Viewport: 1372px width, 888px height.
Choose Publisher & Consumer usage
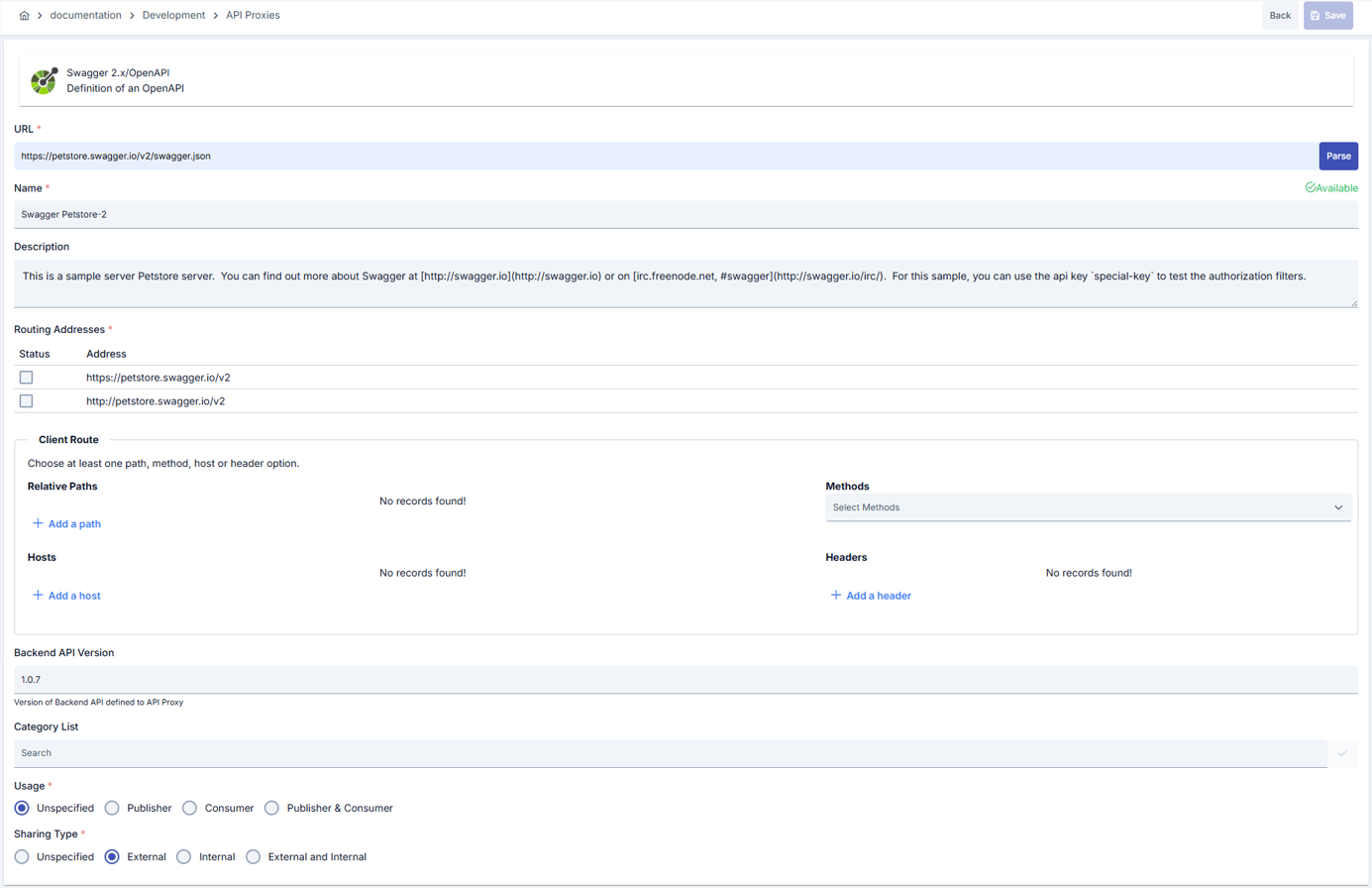[271, 808]
